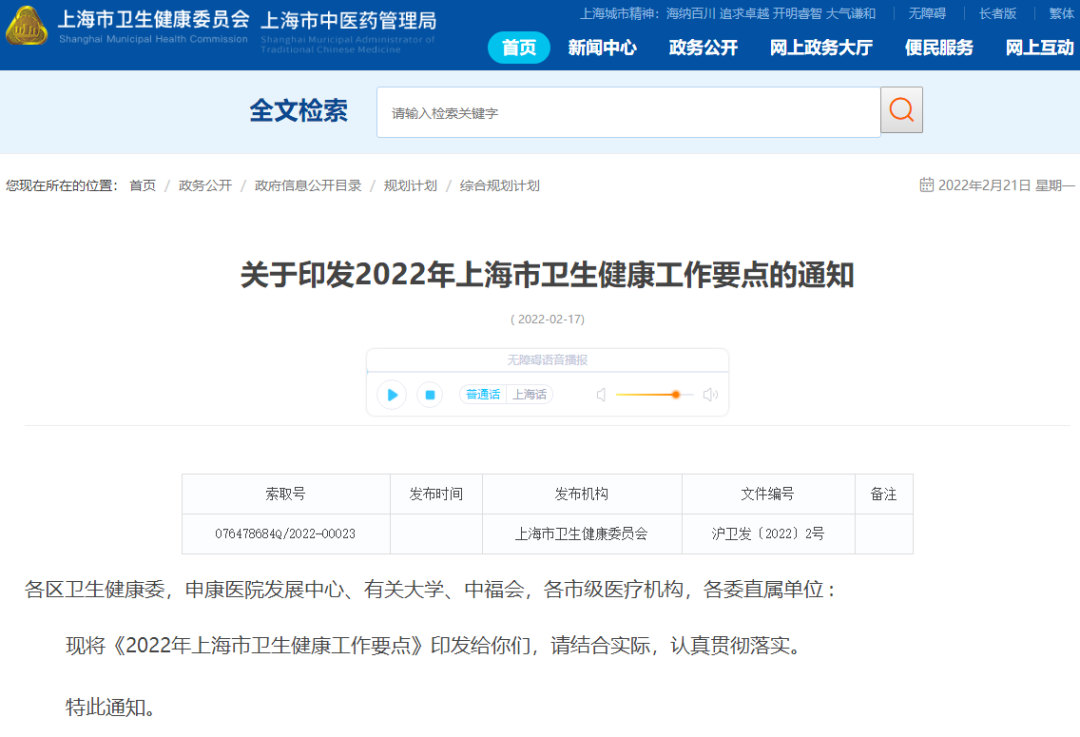The image size is (1080, 737).
Task: Switch to the 新闻中心 tab
Action: tap(603, 47)
